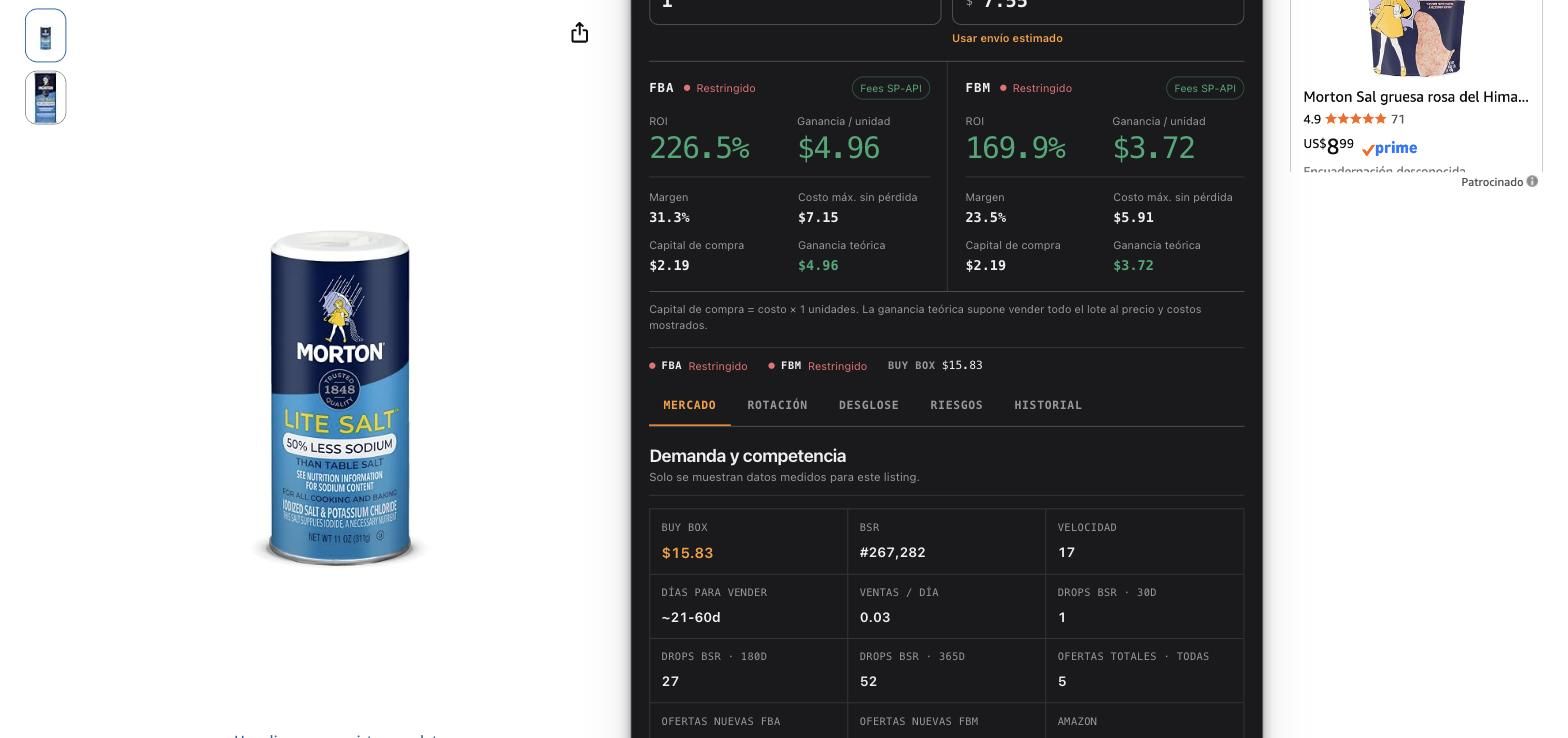Click the orange $15.83 Buy Box table cell
Viewport: 1568px width, 738px height.
(687, 553)
